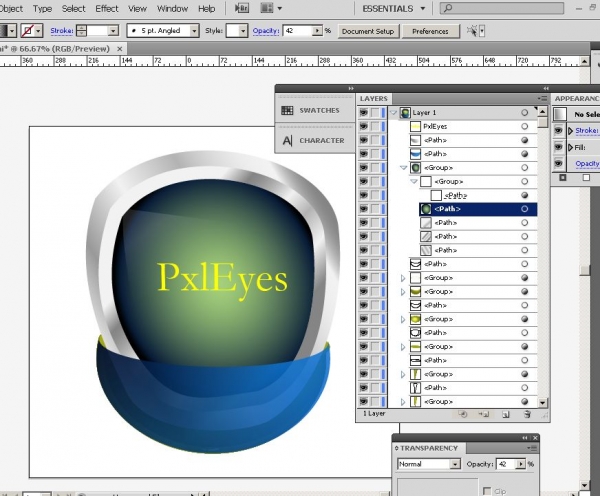600x496 pixels.
Task: Open the Effect menu
Action: pos(107,8)
